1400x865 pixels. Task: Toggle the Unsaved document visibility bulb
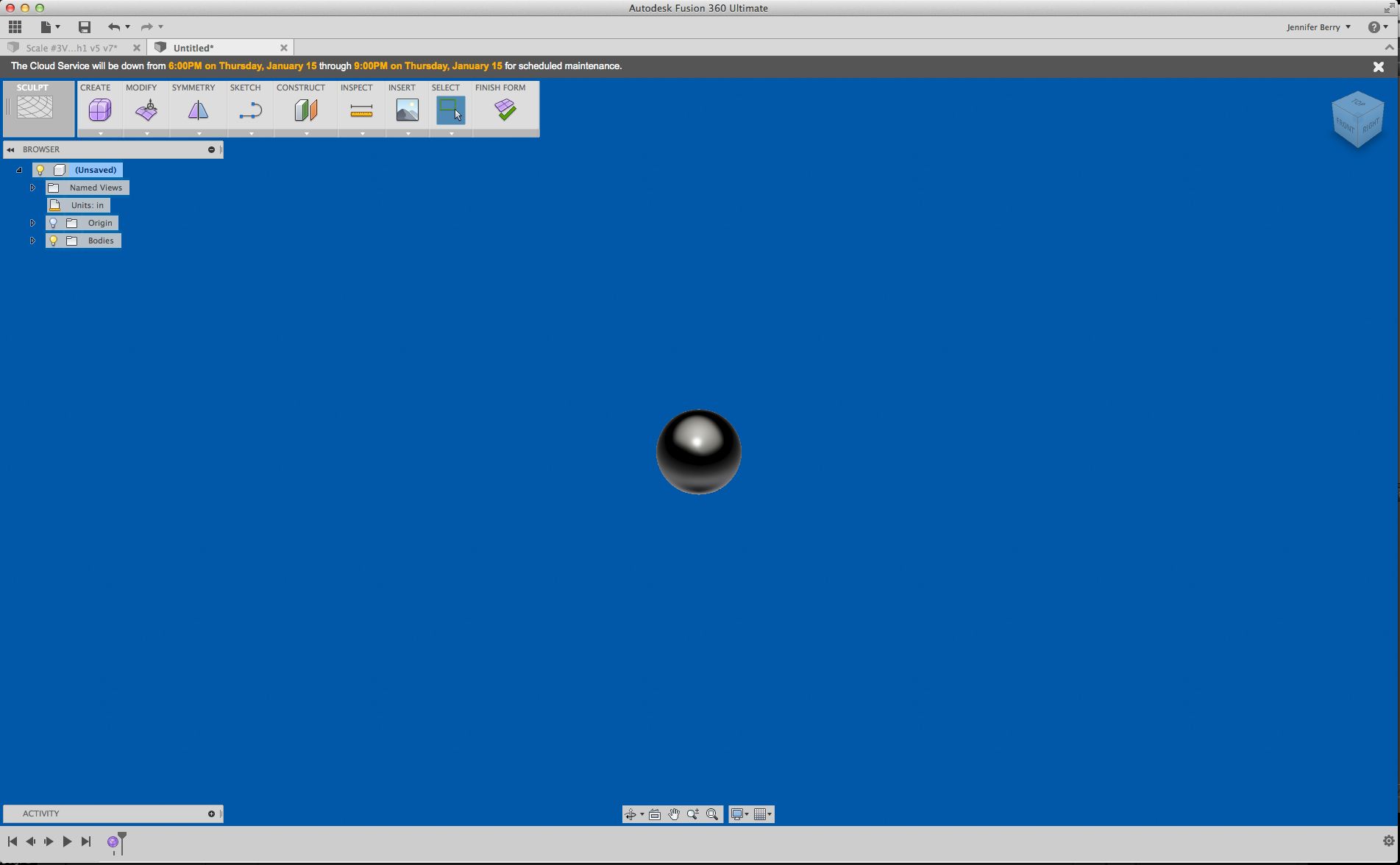40,170
